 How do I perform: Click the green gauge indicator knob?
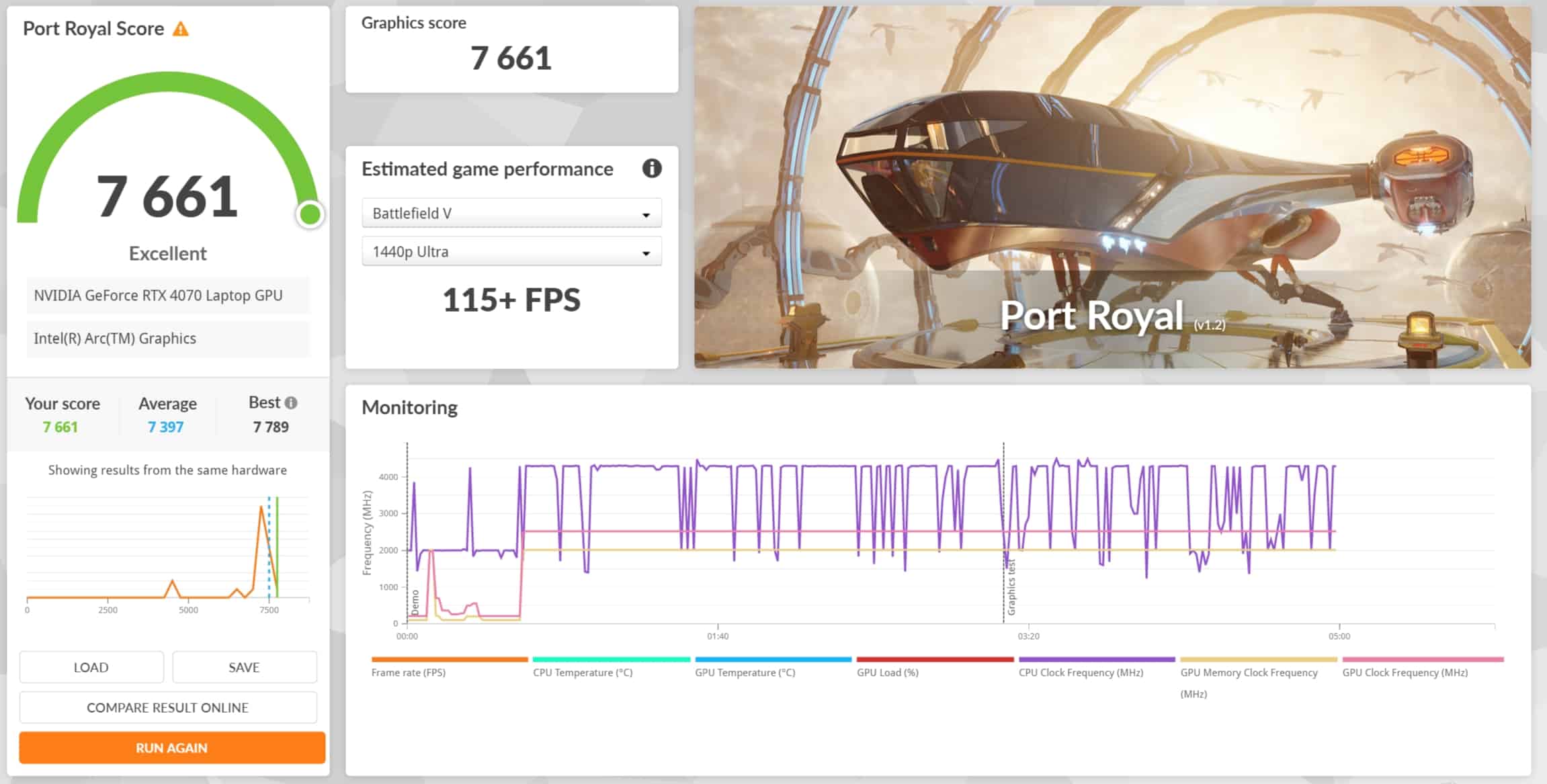310,214
